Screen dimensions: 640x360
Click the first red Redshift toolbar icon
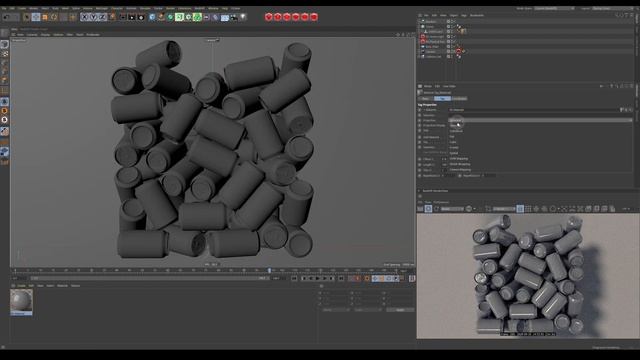pos(269,17)
